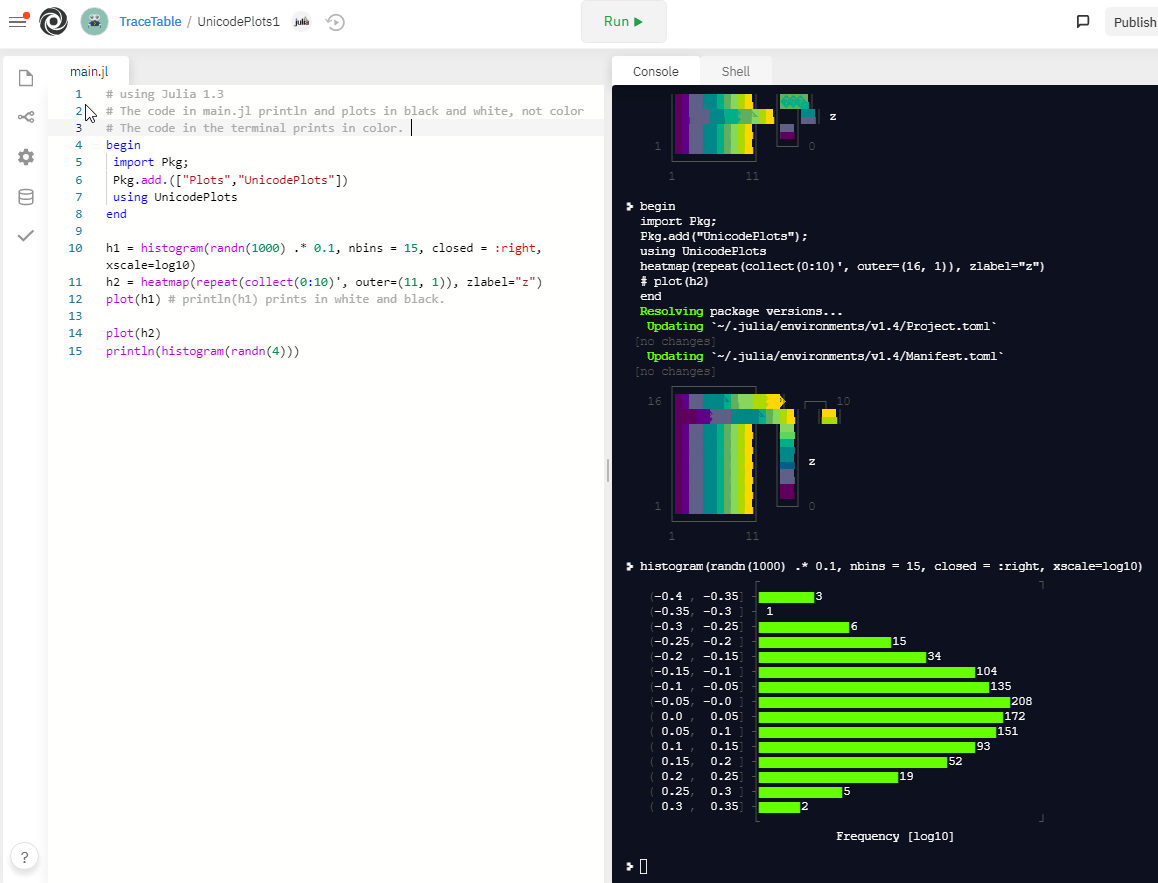The width and height of the screenshot is (1158, 883).
Task: Click the Manifest.toml path in console
Action: click(x=857, y=356)
